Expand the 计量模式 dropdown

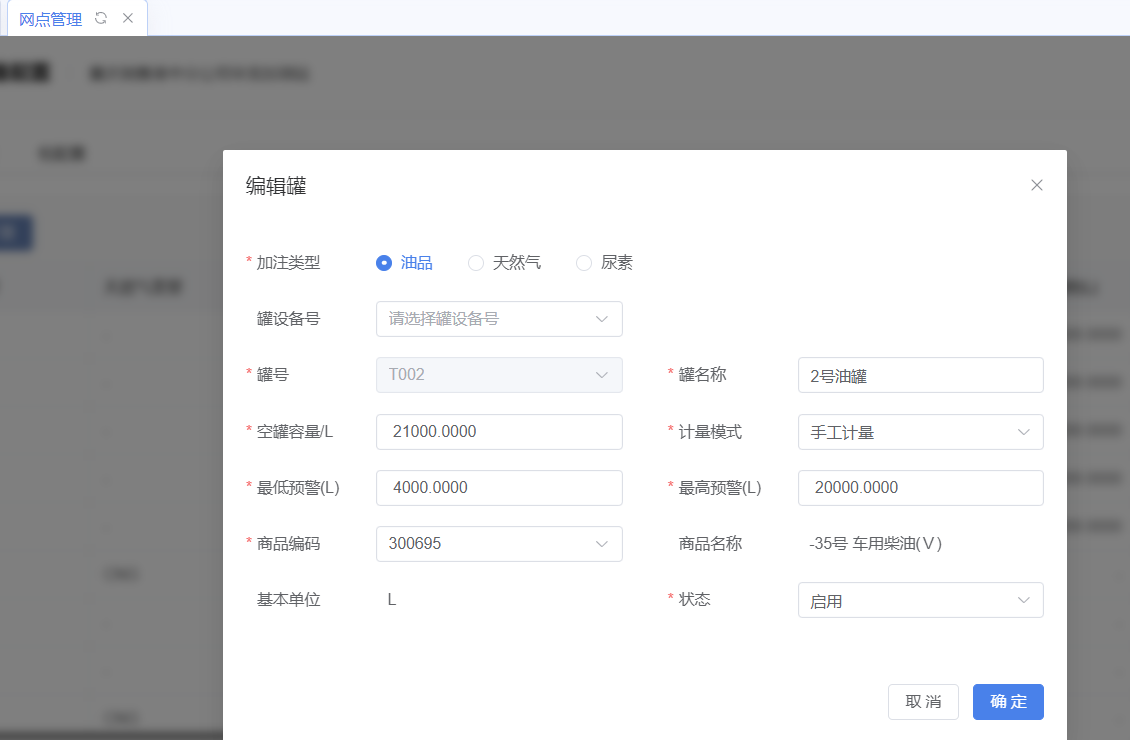tap(920, 432)
